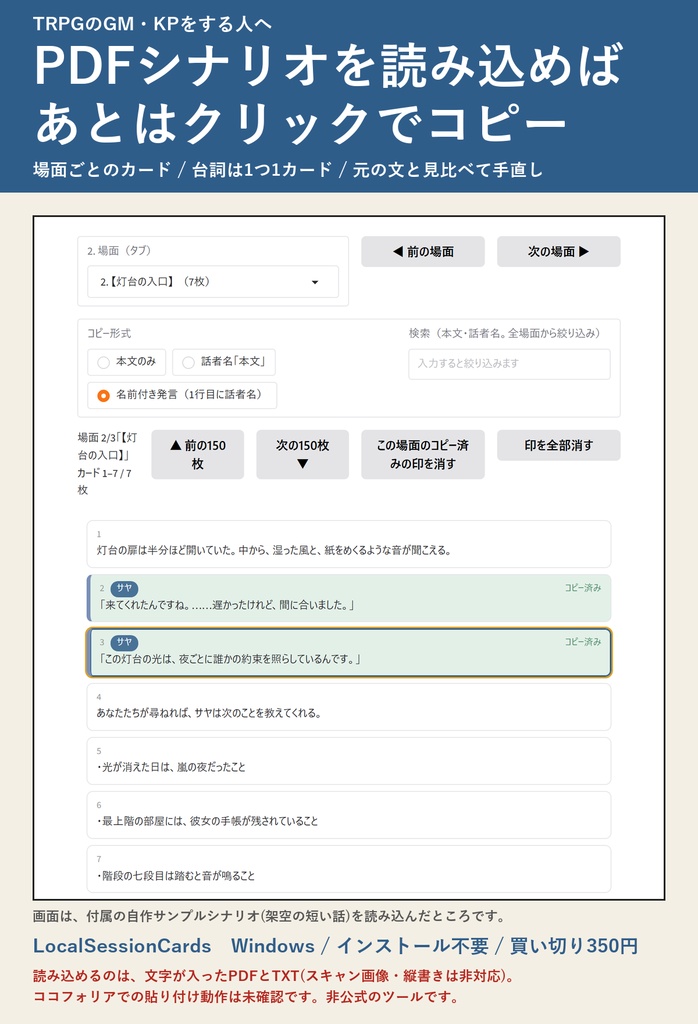The height and width of the screenshot is (1024, 698).
Task: Show next 150 cards with 次の150枚
Action: pyautogui.click(x=302, y=455)
